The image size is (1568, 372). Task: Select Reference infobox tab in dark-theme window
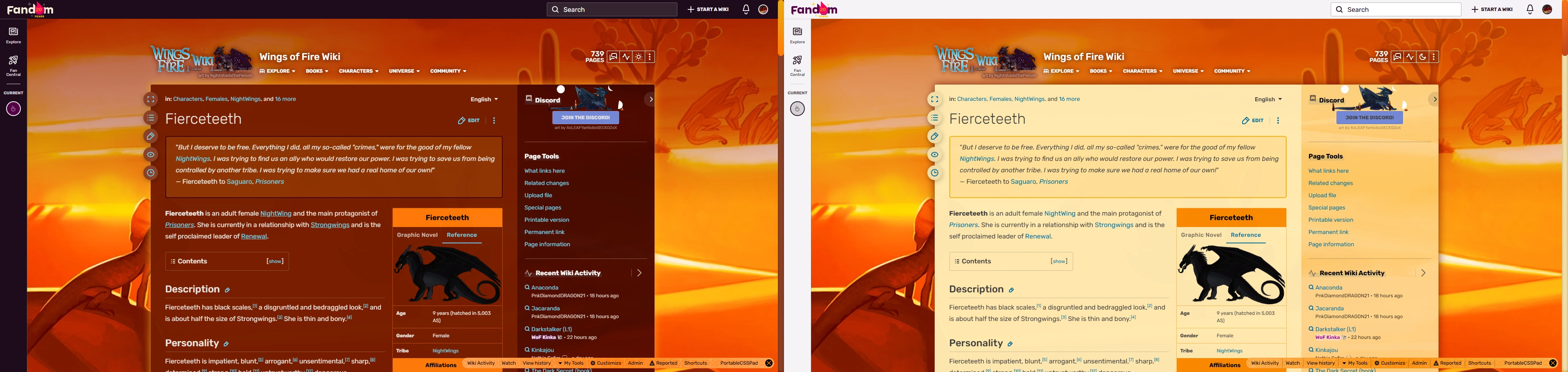coord(462,235)
